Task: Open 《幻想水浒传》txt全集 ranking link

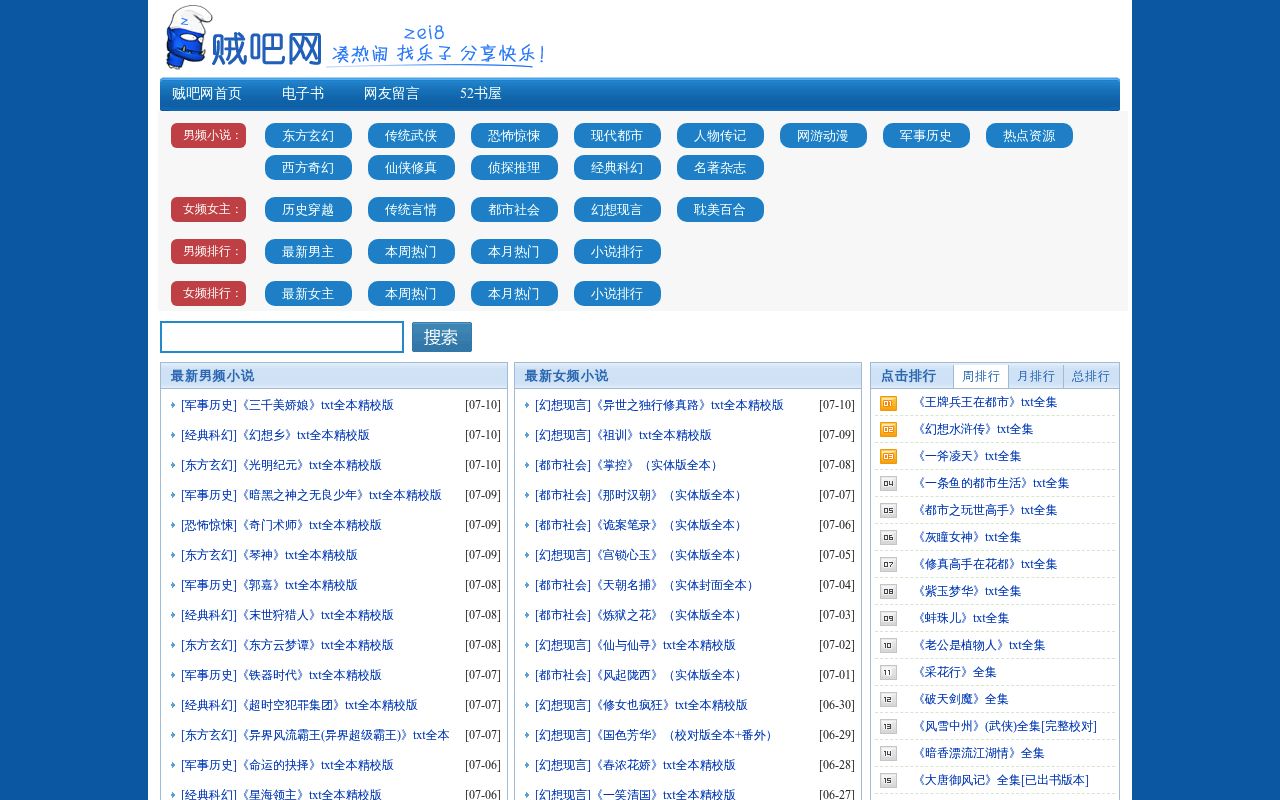Action: coord(973,429)
